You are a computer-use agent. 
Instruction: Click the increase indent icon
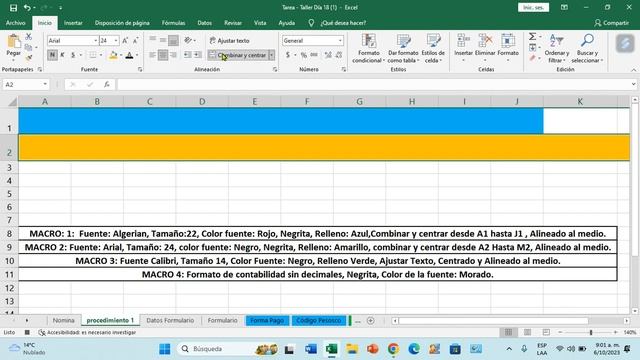pos(198,55)
